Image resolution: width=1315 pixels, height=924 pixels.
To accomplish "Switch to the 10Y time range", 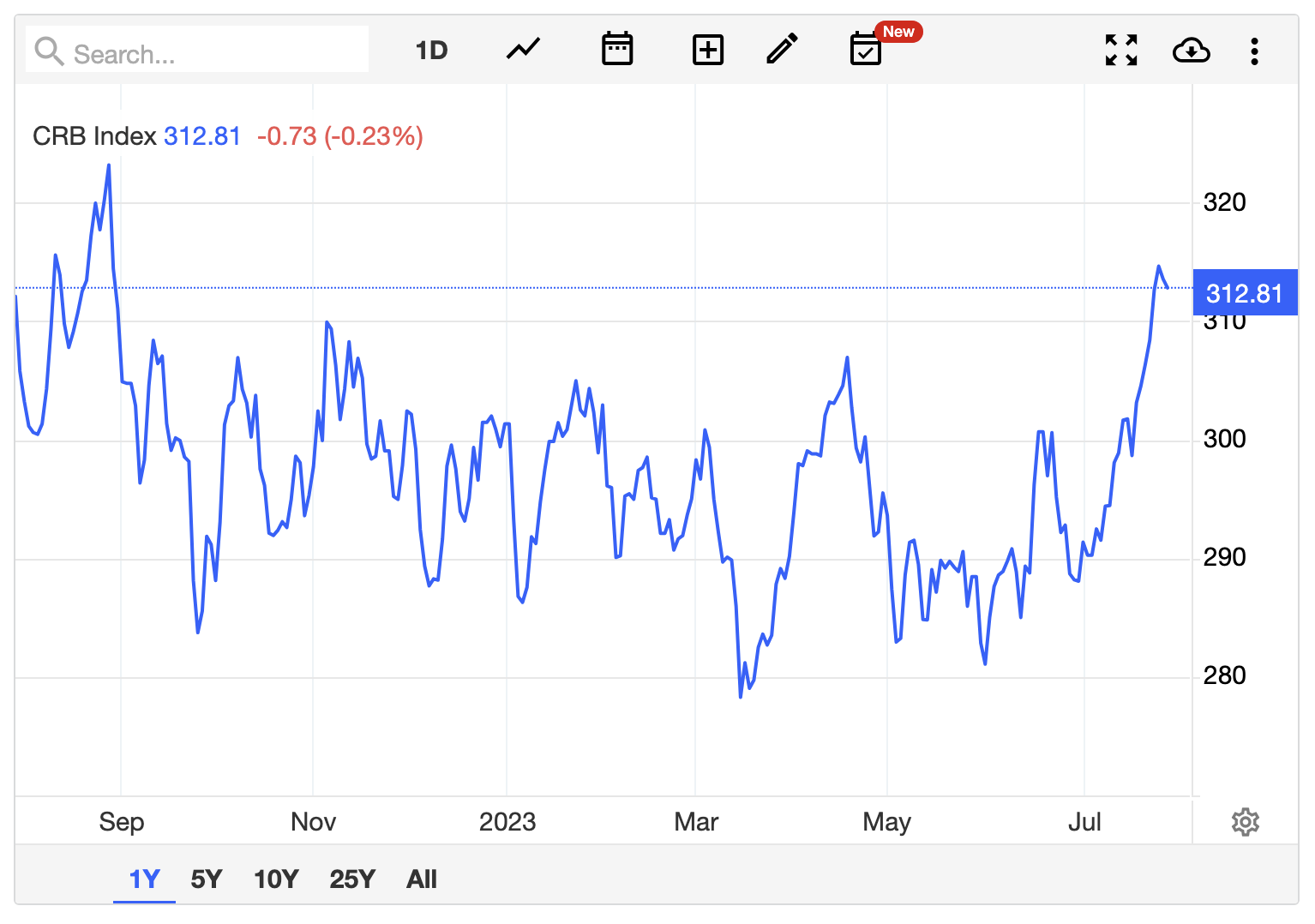I will click(276, 879).
